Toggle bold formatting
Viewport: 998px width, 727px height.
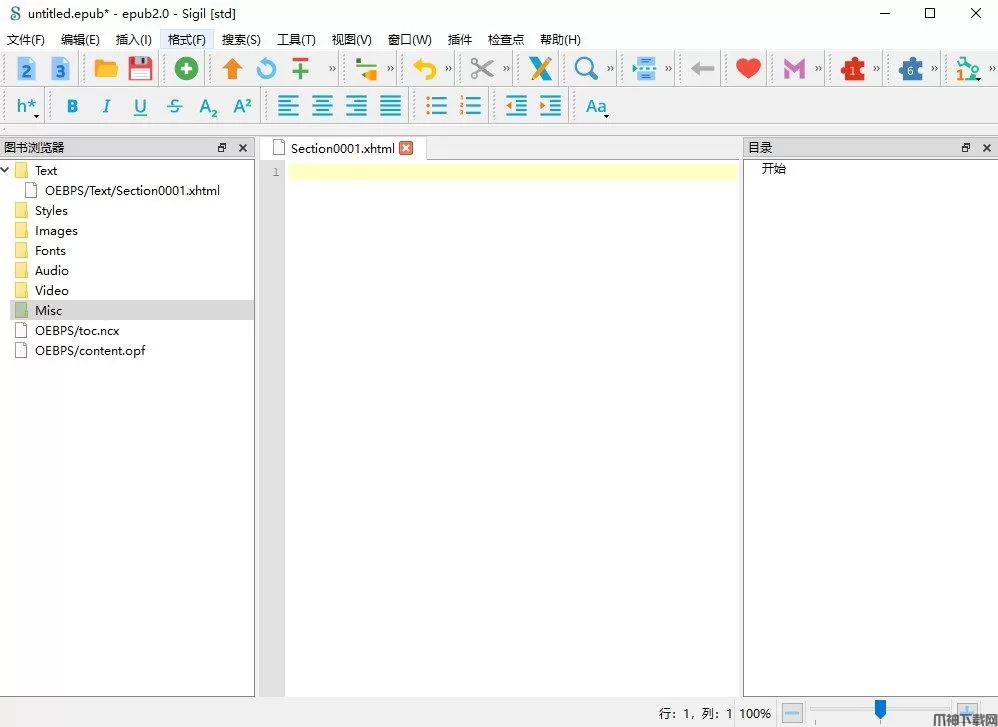pyautogui.click(x=72, y=107)
